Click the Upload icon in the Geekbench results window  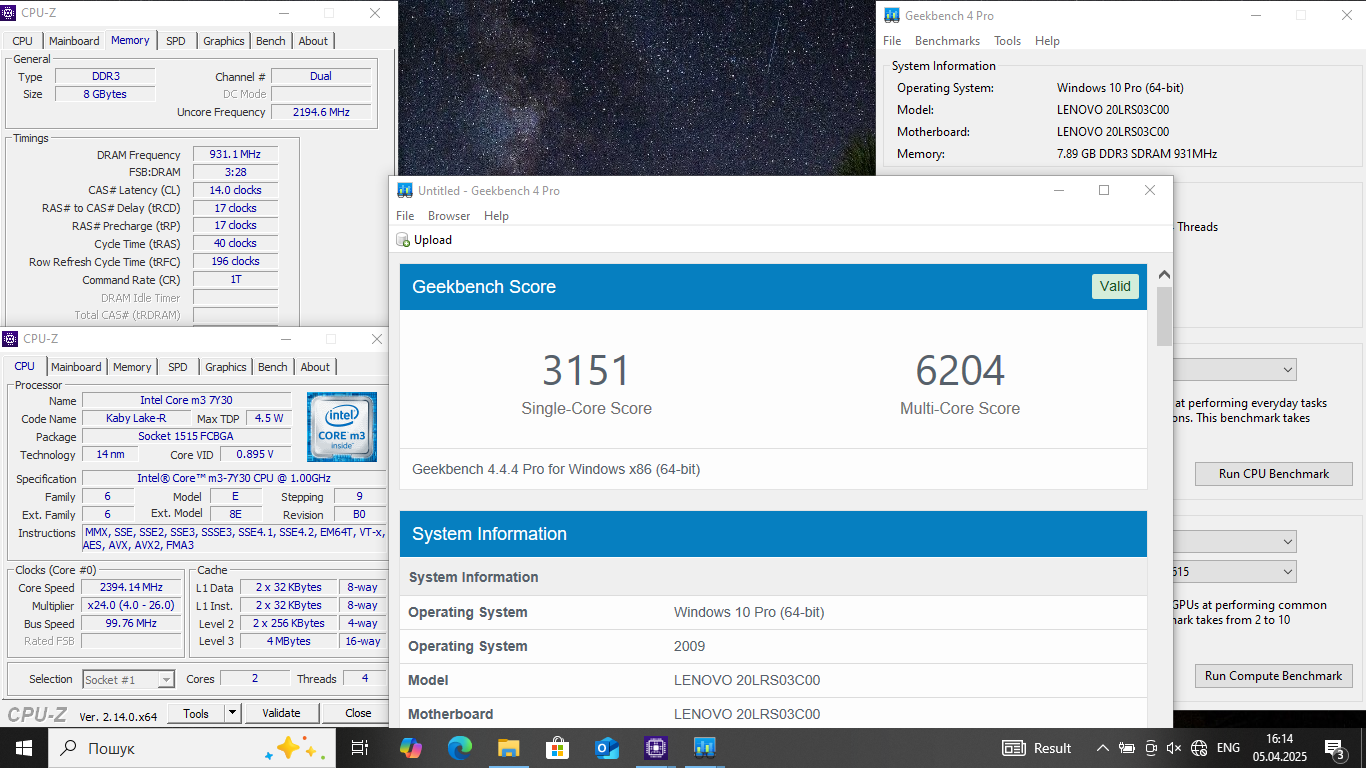403,240
